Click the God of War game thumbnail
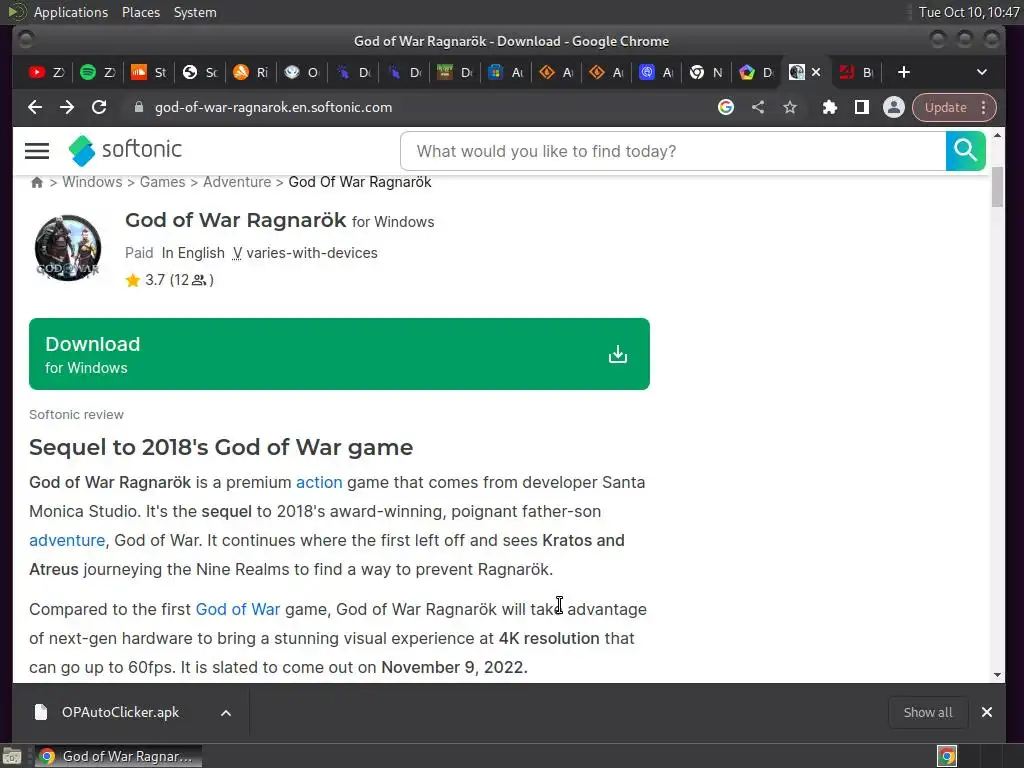 click(68, 248)
